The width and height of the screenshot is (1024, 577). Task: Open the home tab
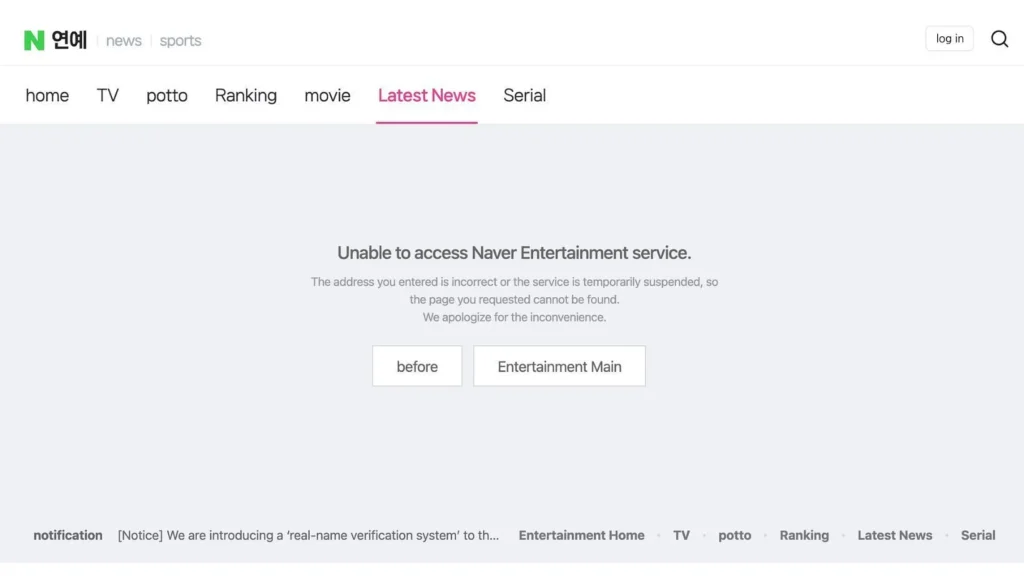click(47, 95)
